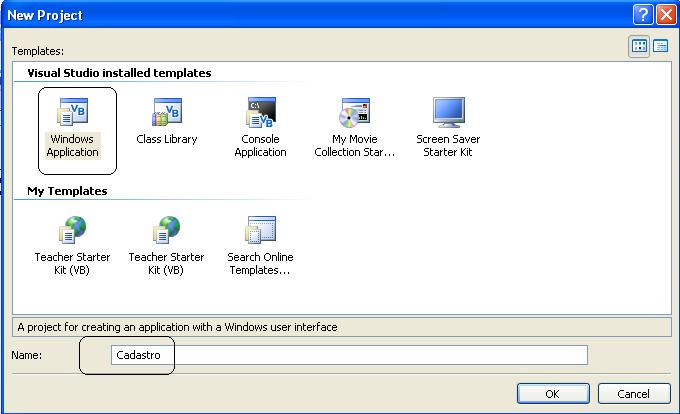The height and width of the screenshot is (414, 680).
Task: Click the 'Visual Studio installed templates' heading
Action: (x=119, y=73)
